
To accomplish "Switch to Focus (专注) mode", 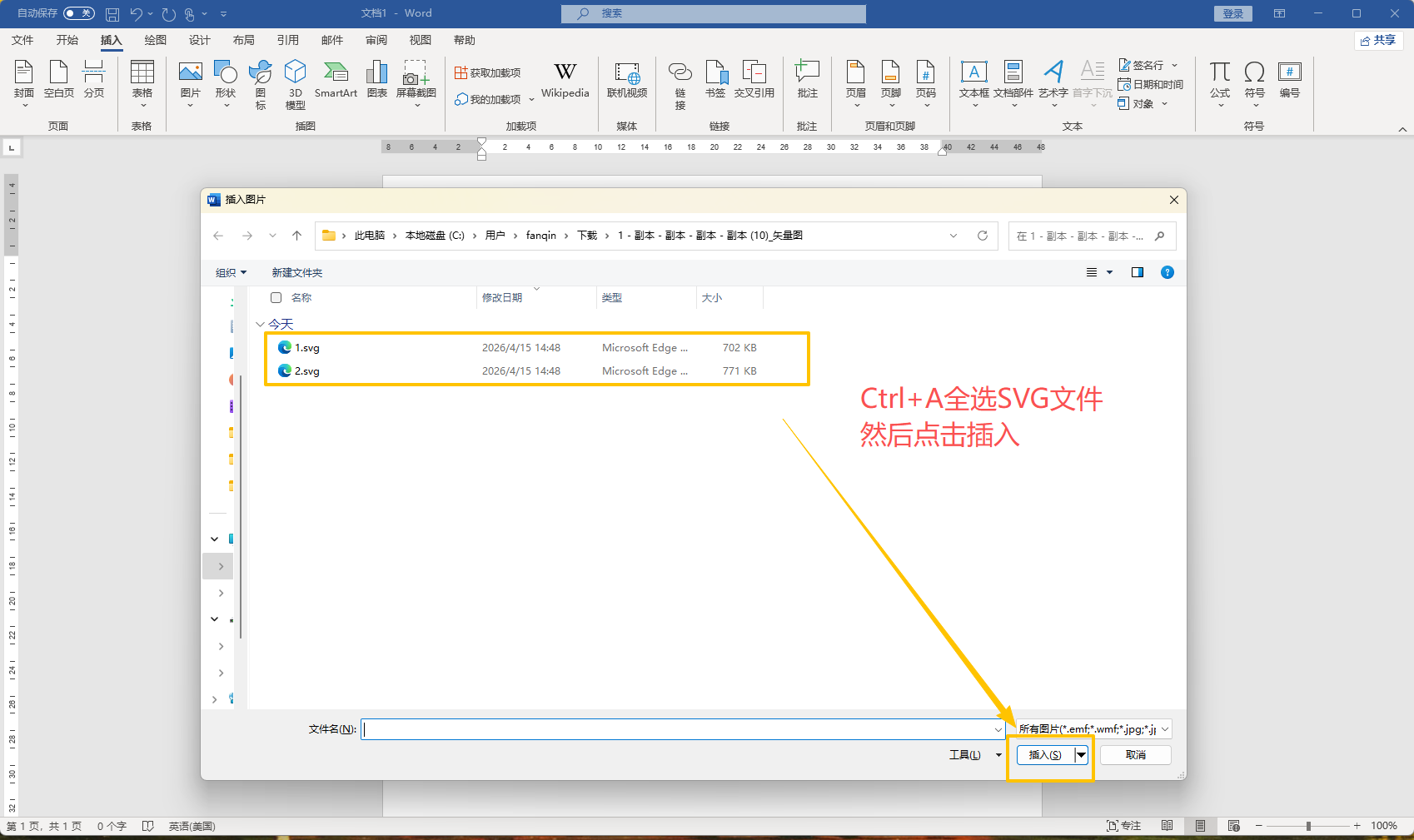I will click(1123, 826).
